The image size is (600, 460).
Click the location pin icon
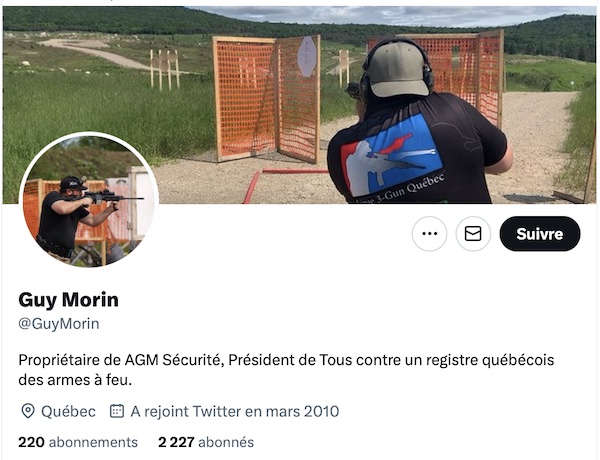pyautogui.click(x=28, y=411)
